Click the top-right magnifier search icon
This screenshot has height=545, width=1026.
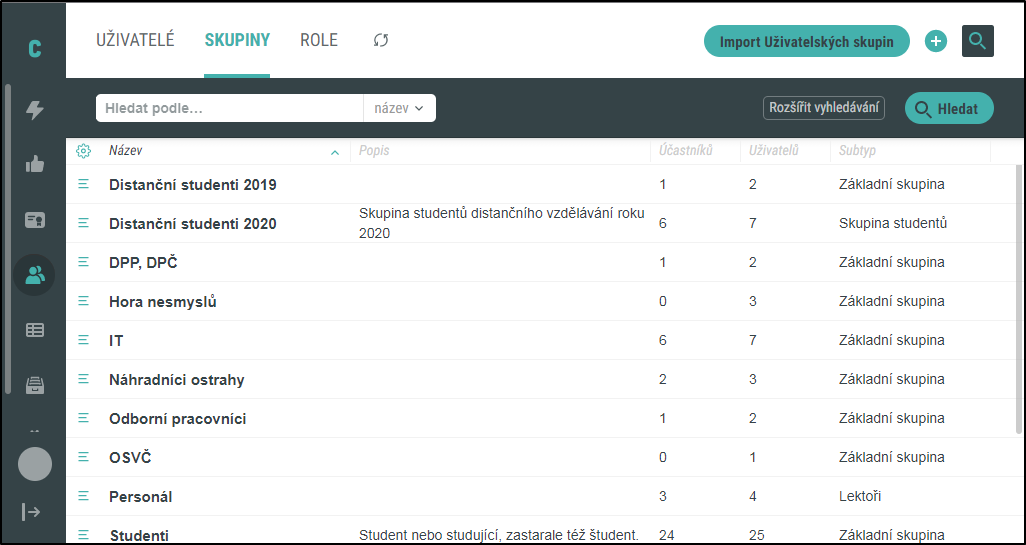coord(978,41)
